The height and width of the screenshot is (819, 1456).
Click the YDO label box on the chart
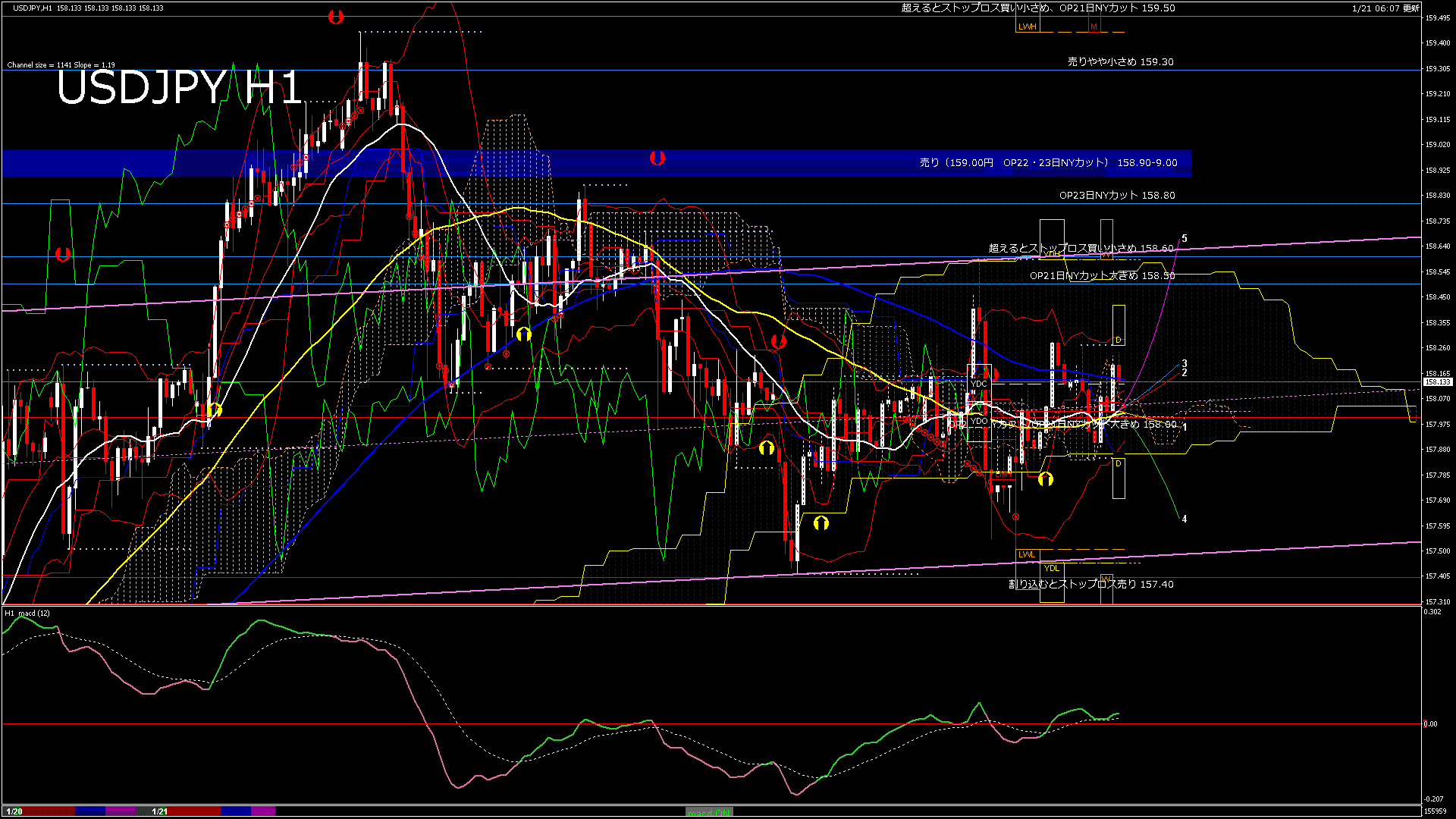click(x=979, y=421)
